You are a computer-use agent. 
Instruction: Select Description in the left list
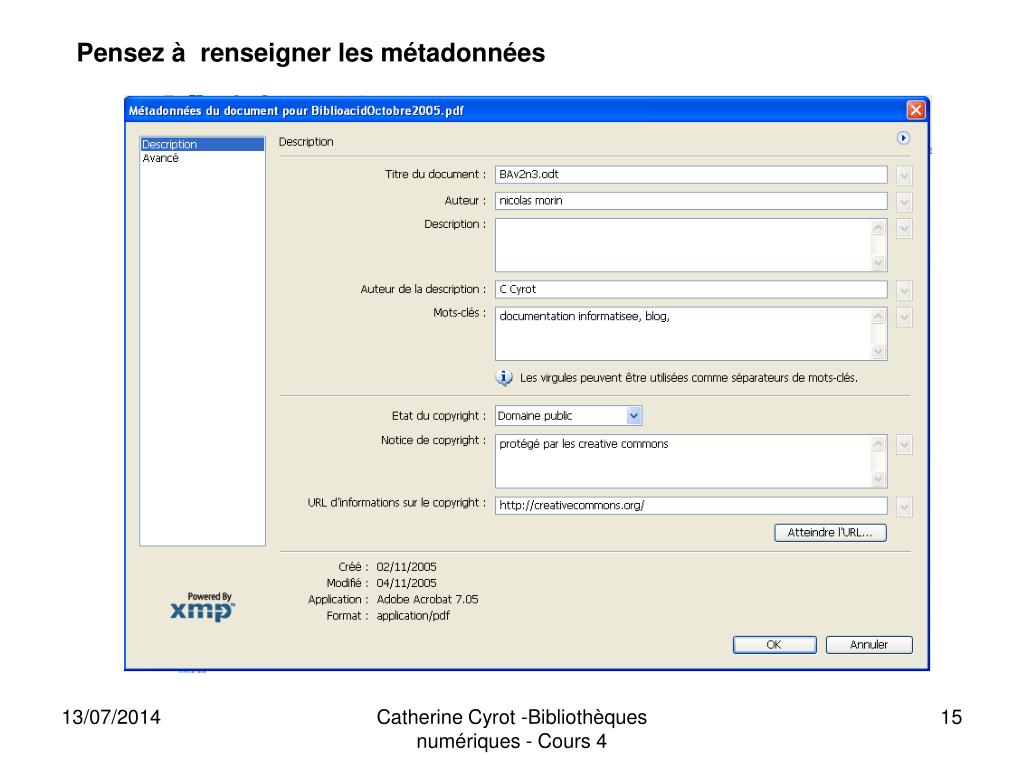[x=202, y=144]
